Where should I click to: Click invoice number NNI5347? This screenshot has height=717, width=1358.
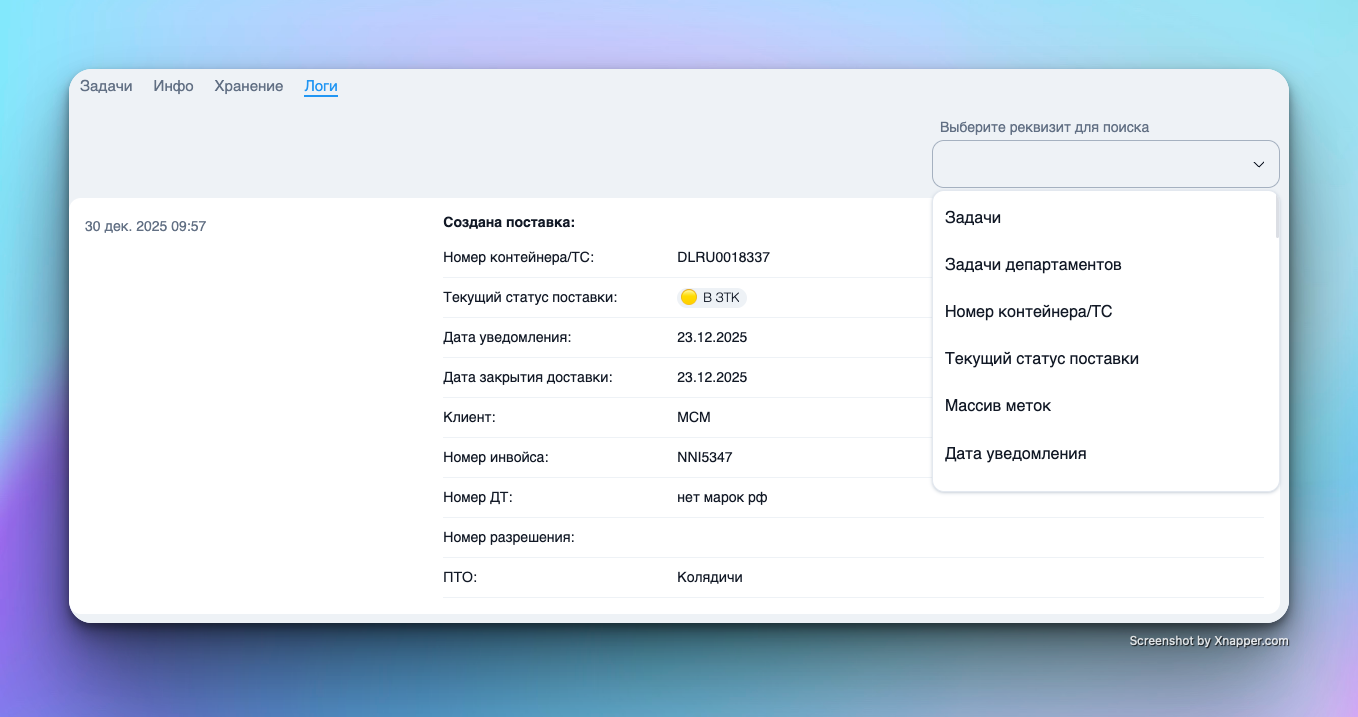point(704,457)
